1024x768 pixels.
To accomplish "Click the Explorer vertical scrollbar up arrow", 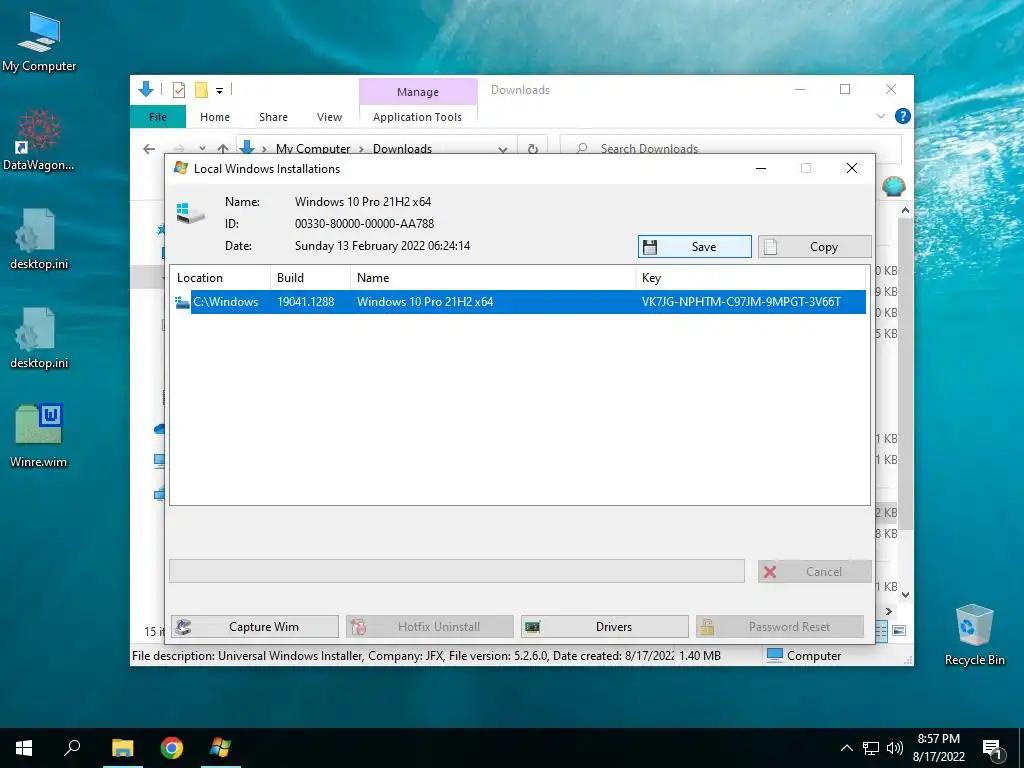I will point(905,210).
